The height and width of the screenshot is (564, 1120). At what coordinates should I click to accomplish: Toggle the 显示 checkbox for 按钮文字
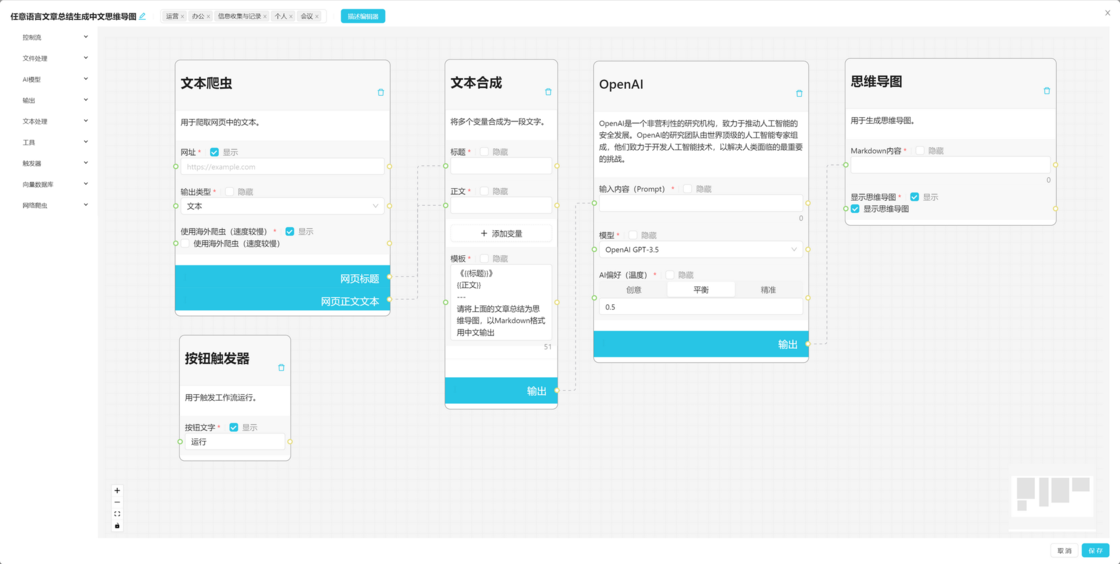pyautogui.click(x=234, y=427)
